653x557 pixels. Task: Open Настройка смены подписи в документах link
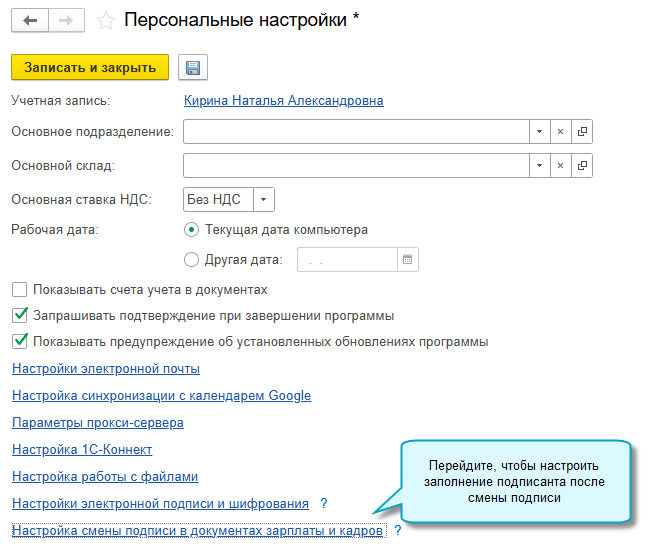[197, 531]
